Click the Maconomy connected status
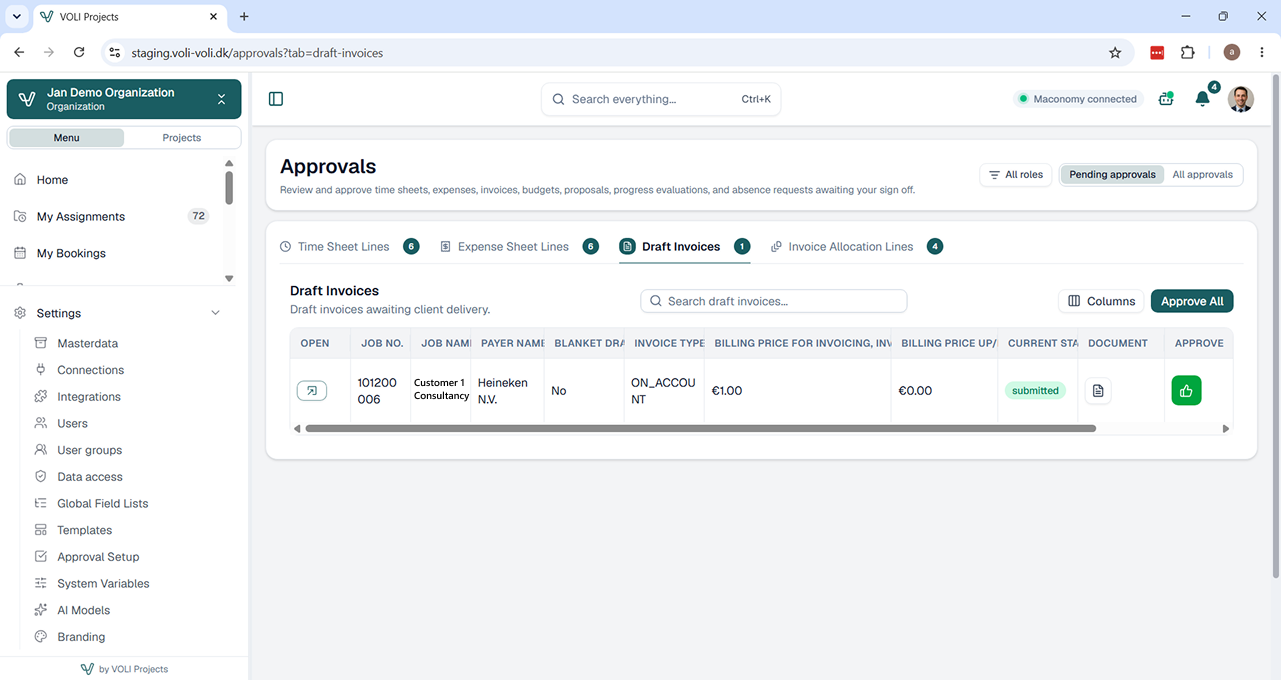 click(1077, 99)
